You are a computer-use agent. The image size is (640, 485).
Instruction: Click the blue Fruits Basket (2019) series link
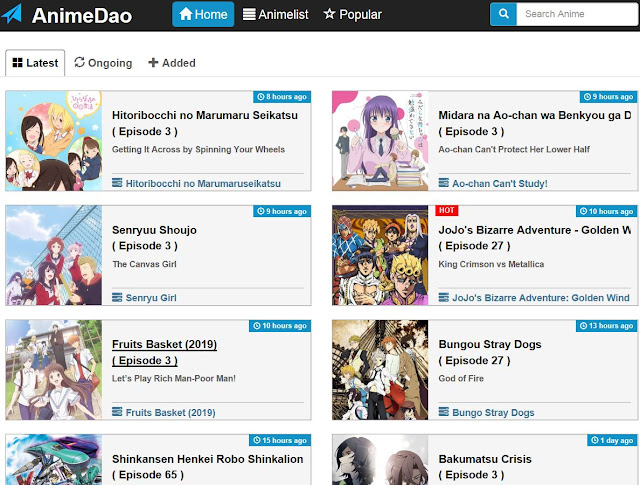pos(171,412)
